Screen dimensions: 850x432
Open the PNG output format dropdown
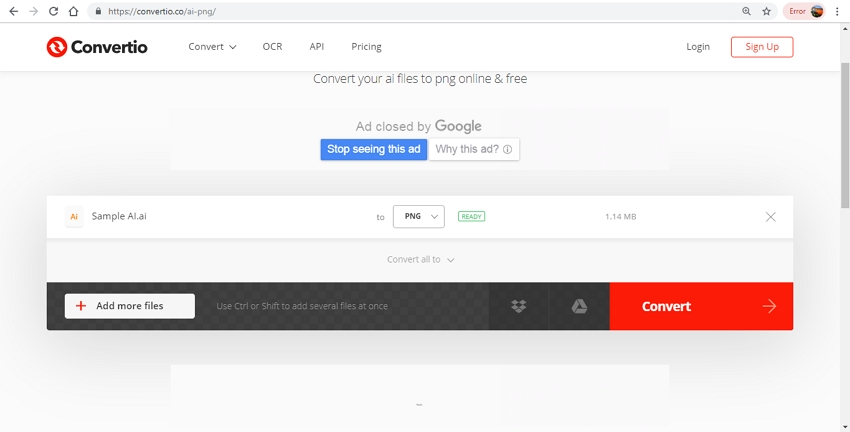[418, 216]
